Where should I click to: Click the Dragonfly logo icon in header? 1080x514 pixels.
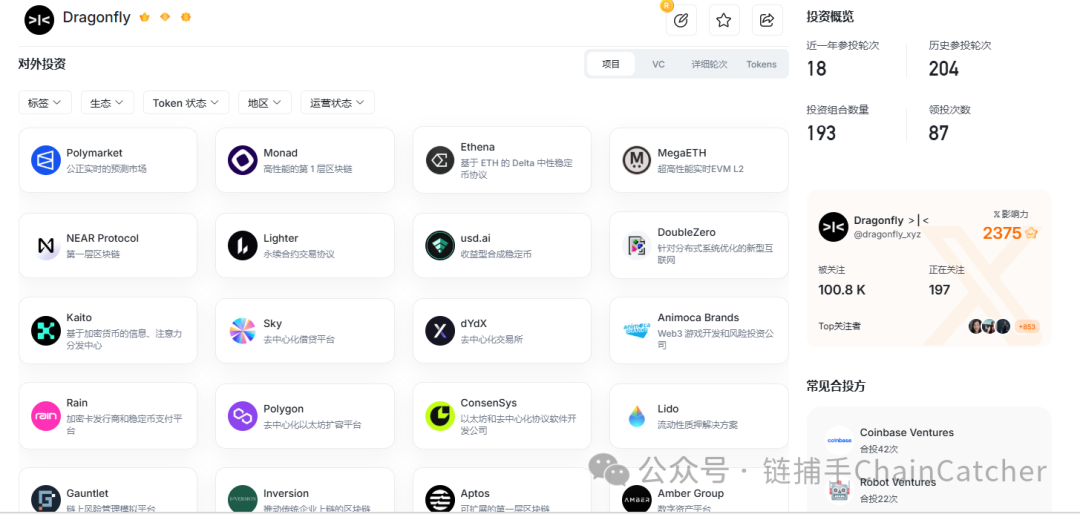click(39, 19)
